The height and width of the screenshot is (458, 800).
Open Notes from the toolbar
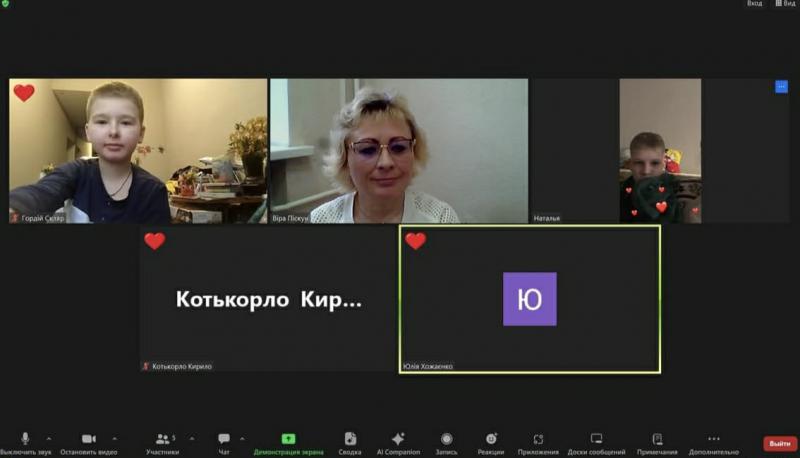pos(657,440)
